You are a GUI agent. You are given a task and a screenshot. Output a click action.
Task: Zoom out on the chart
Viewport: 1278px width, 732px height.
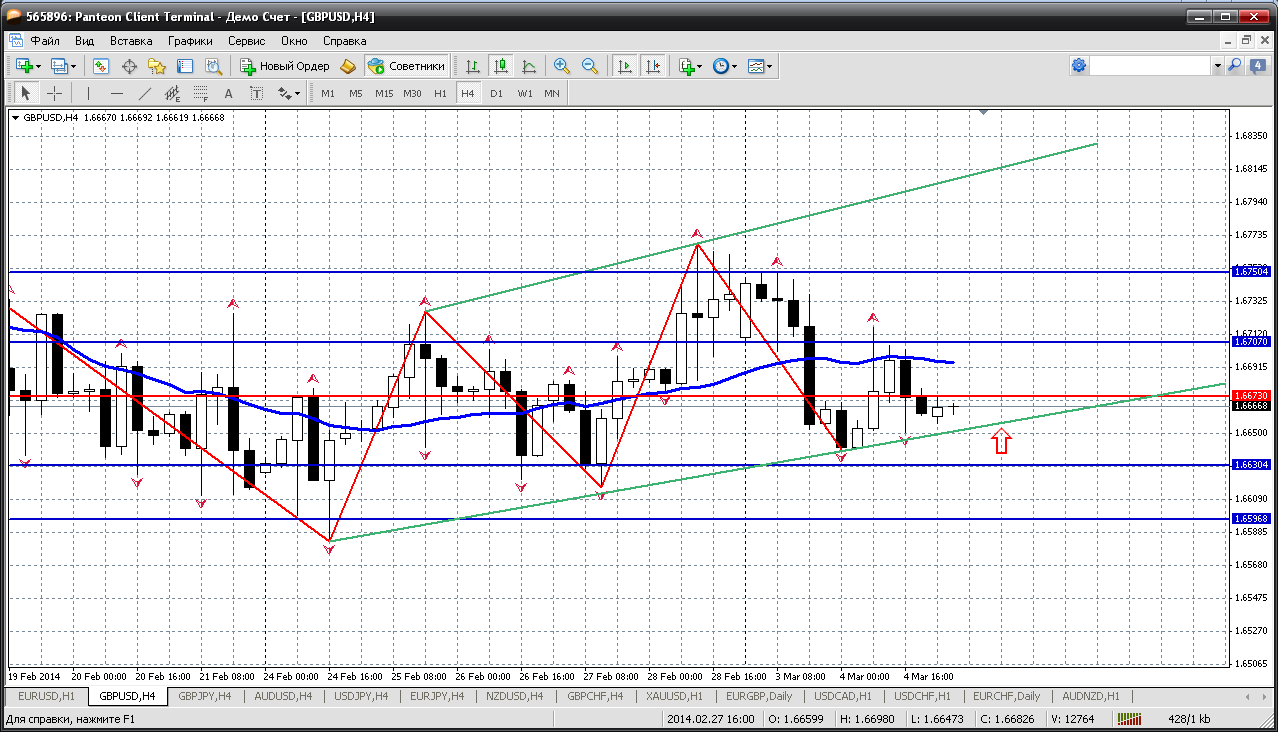[x=590, y=66]
